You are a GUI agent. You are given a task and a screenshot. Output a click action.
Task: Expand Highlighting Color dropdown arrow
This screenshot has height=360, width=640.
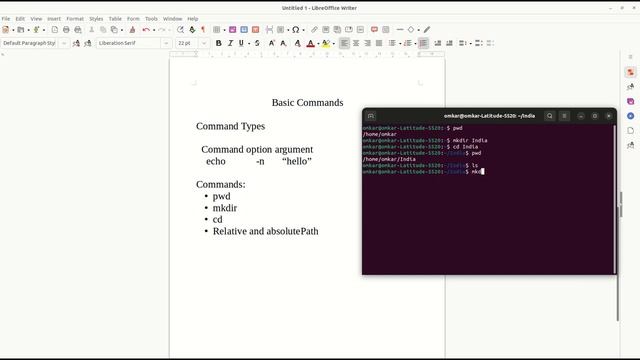tap(333, 44)
